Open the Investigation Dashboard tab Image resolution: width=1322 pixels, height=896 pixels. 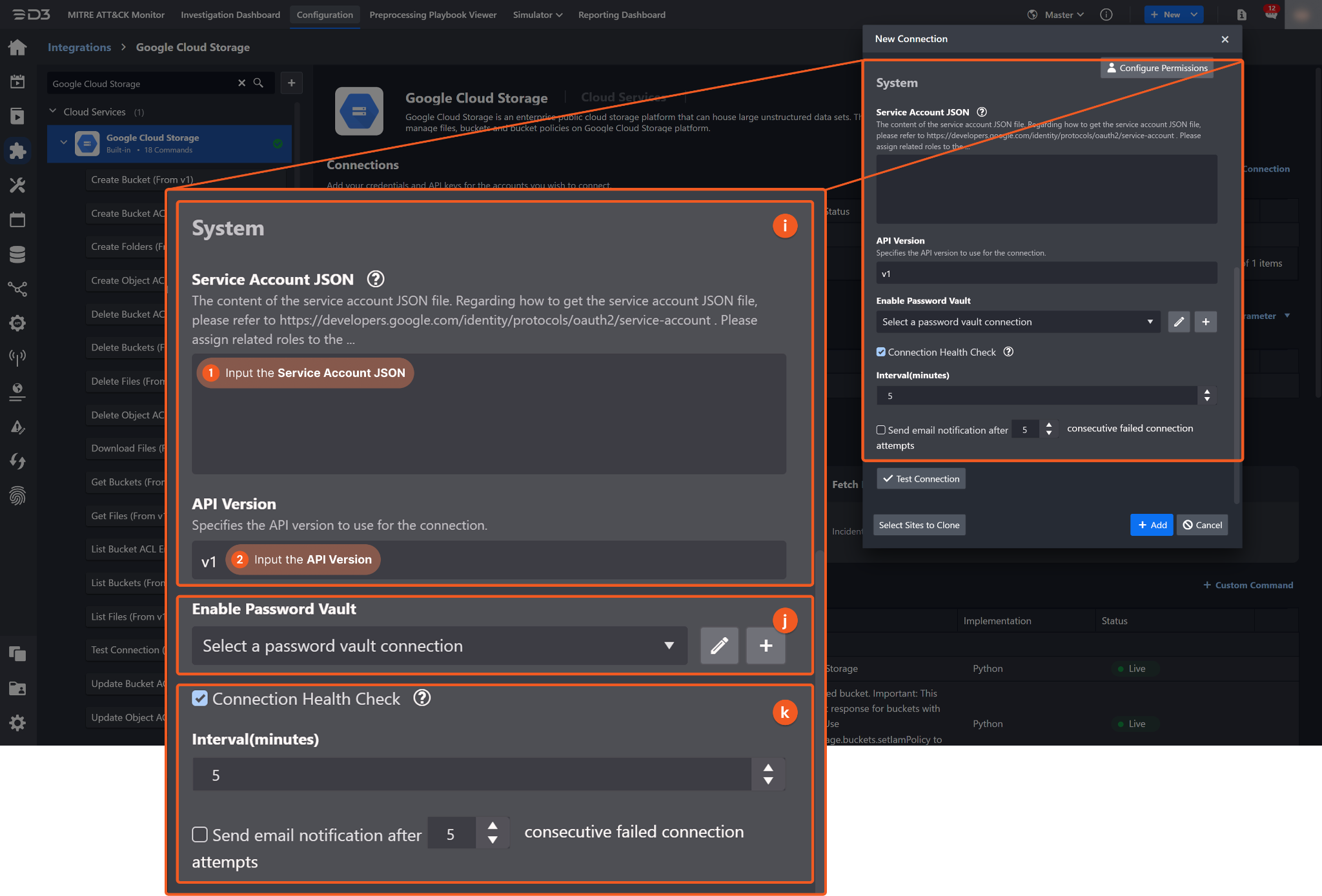pyautogui.click(x=230, y=14)
